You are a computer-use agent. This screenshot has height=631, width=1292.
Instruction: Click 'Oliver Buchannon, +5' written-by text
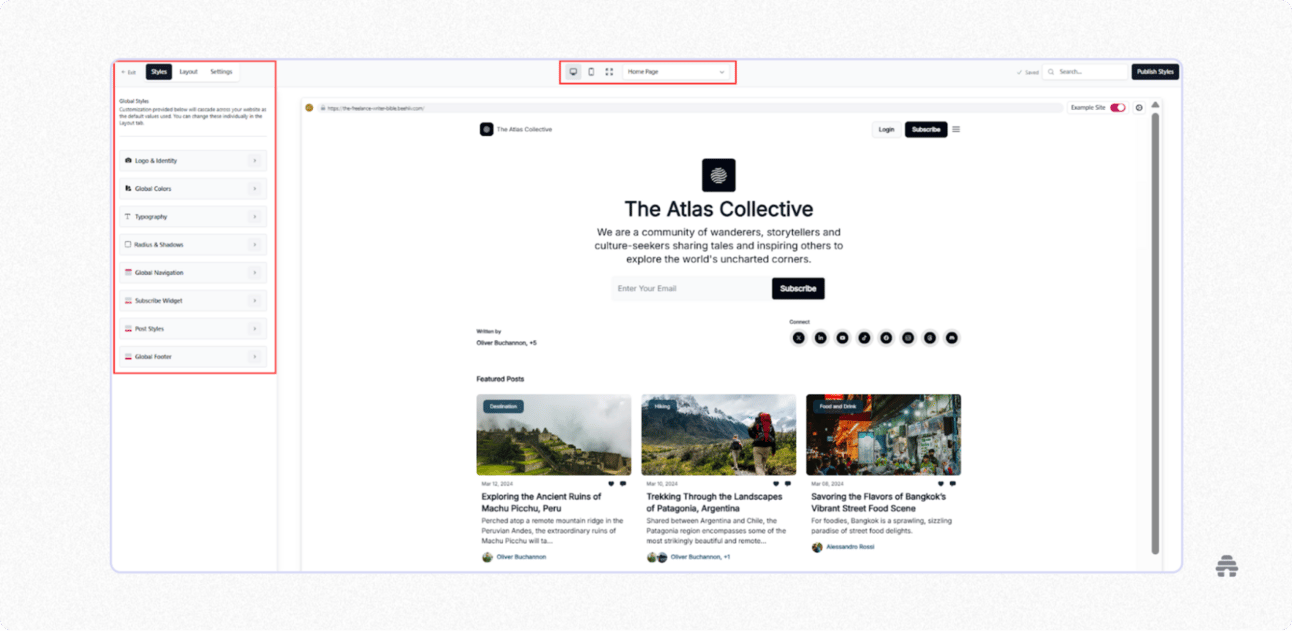tap(507, 343)
